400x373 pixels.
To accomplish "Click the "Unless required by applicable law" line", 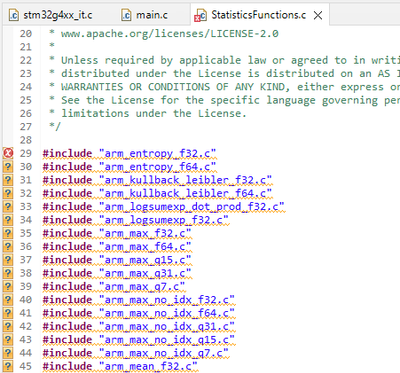I will tap(224, 60).
